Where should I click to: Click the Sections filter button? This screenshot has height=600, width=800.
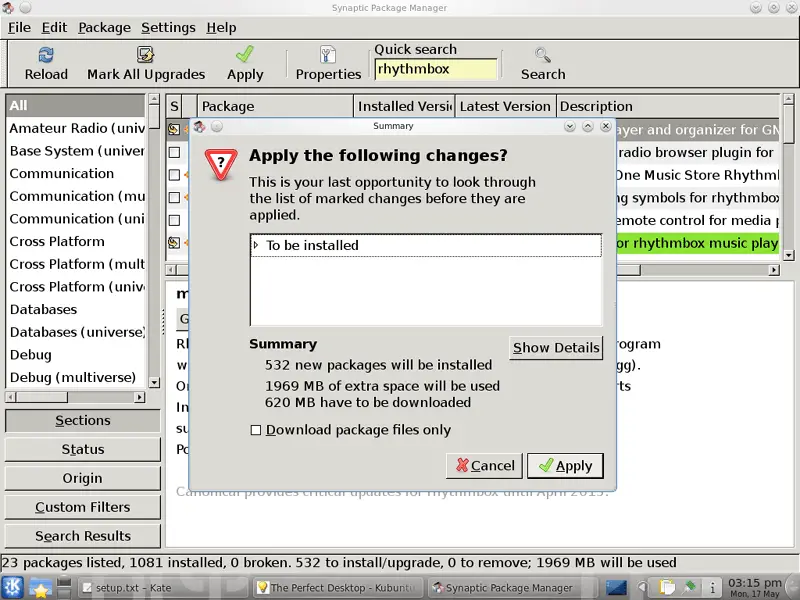pos(83,420)
